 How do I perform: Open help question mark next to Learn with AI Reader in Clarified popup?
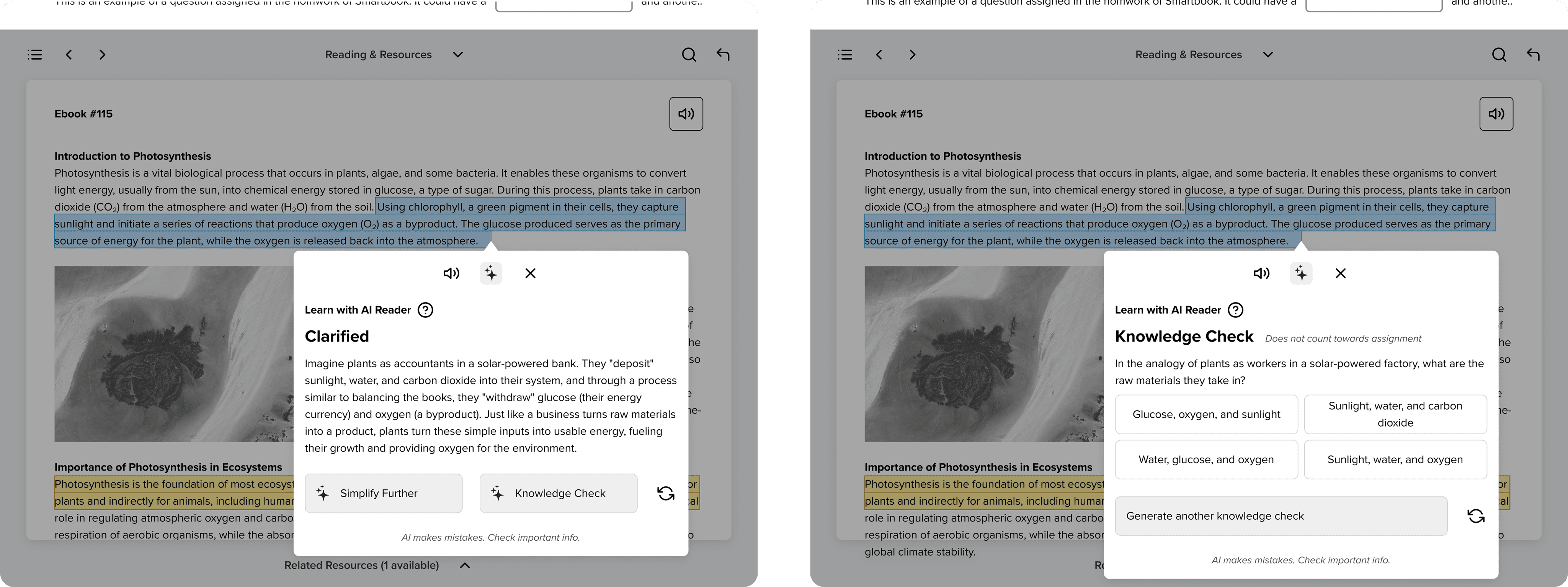tap(425, 310)
